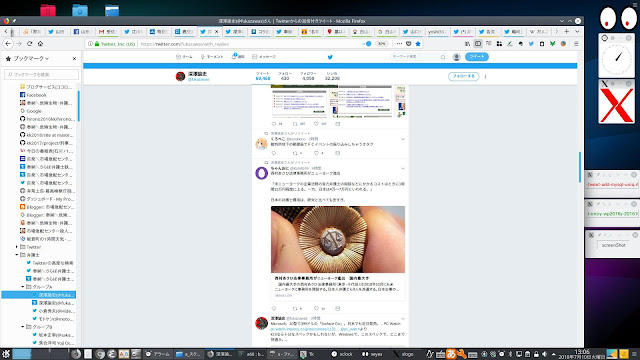Open the Google bookmark in sidebar

point(34,111)
